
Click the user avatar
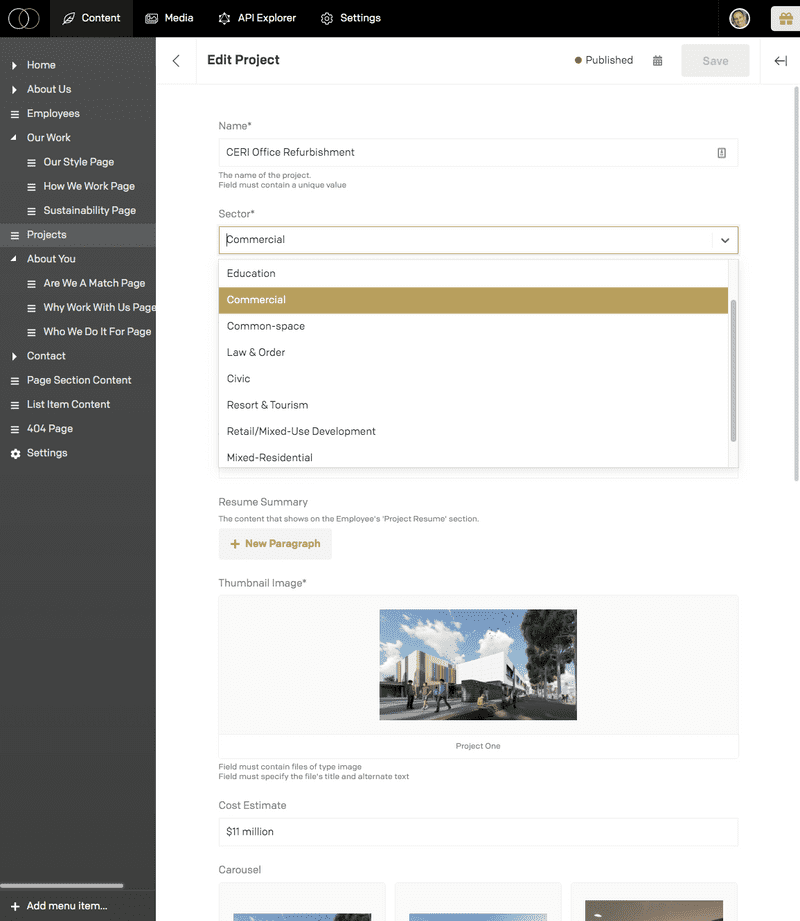740,18
